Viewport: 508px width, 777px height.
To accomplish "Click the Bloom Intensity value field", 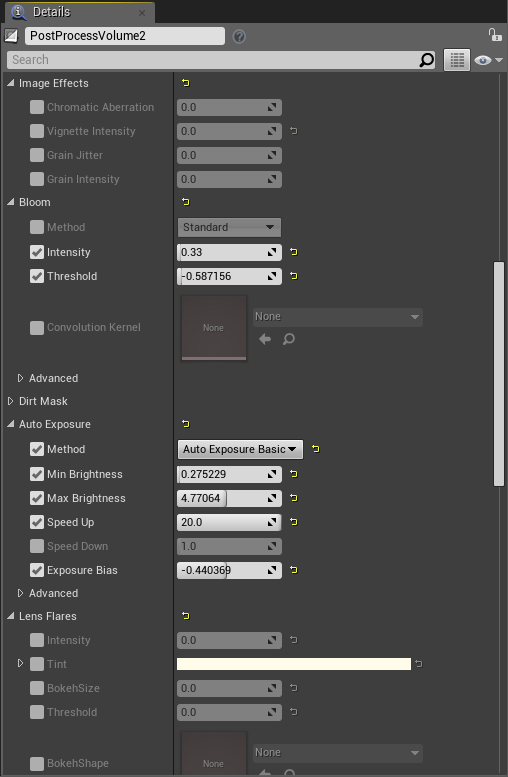I will pos(229,252).
